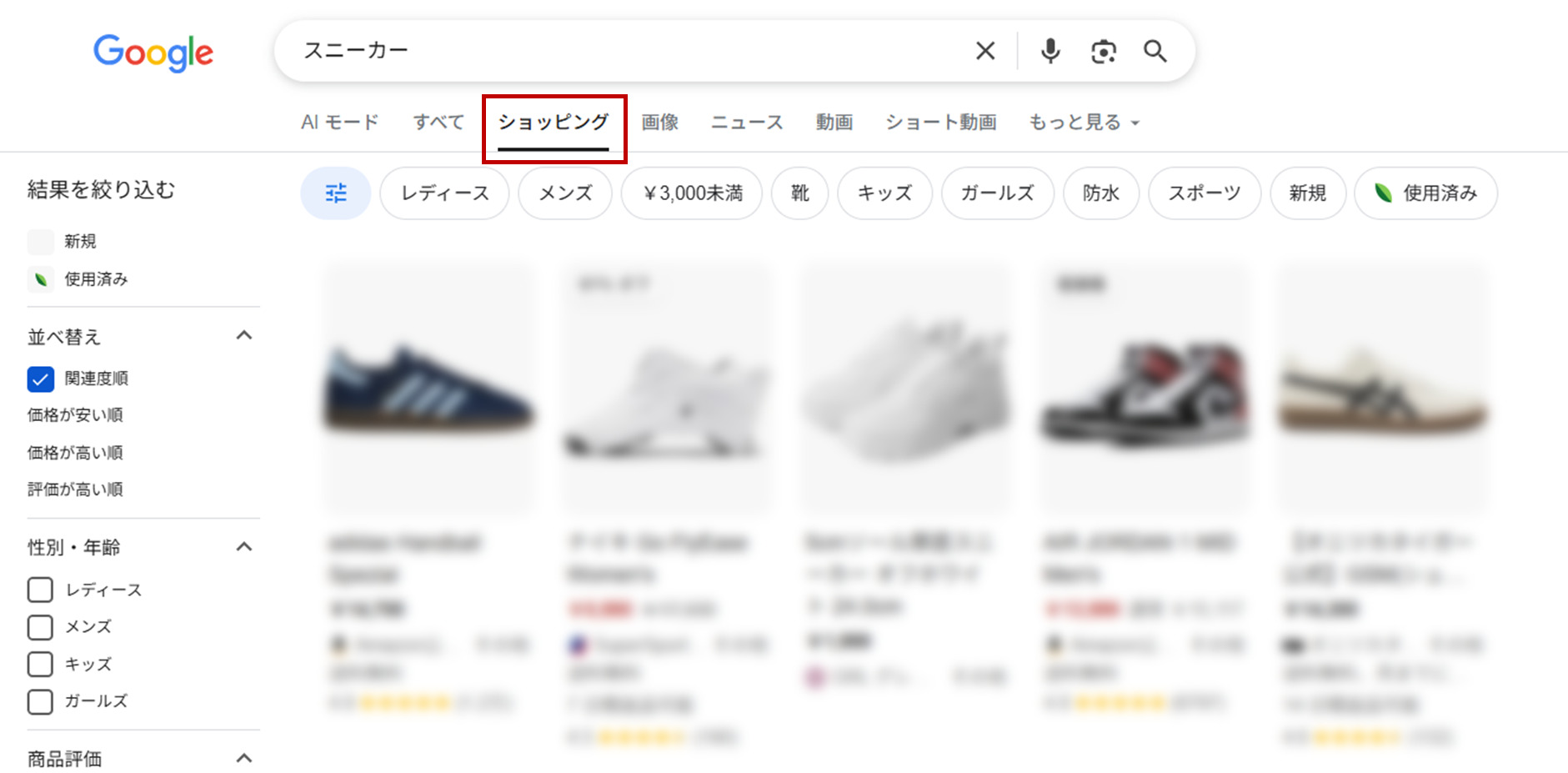Sort by 価格が安い順

tap(75, 415)
